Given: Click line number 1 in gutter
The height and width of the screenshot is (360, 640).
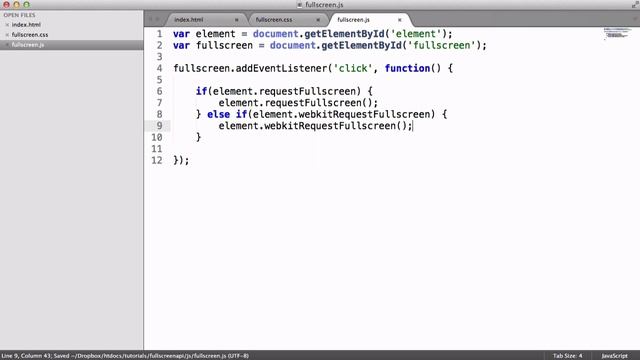Looking at the screenshot, I should coord(159,34).
